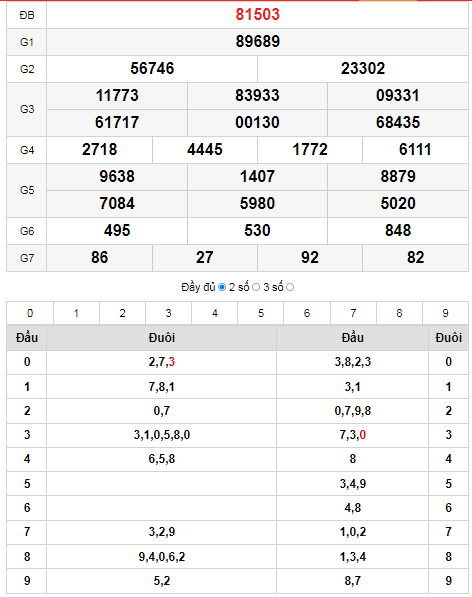Click the G5 row label

(27, 190)
